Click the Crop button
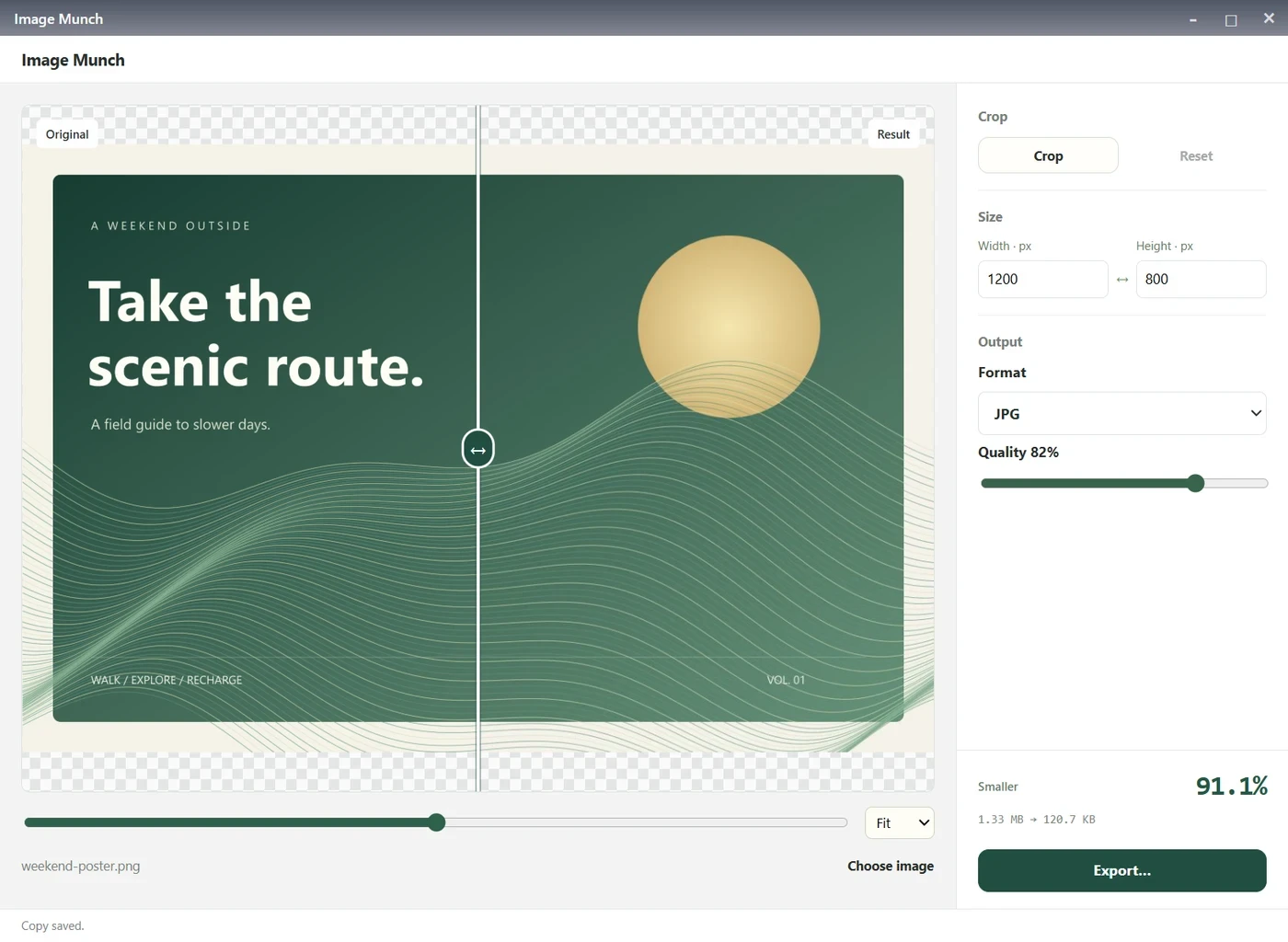 1048,155
